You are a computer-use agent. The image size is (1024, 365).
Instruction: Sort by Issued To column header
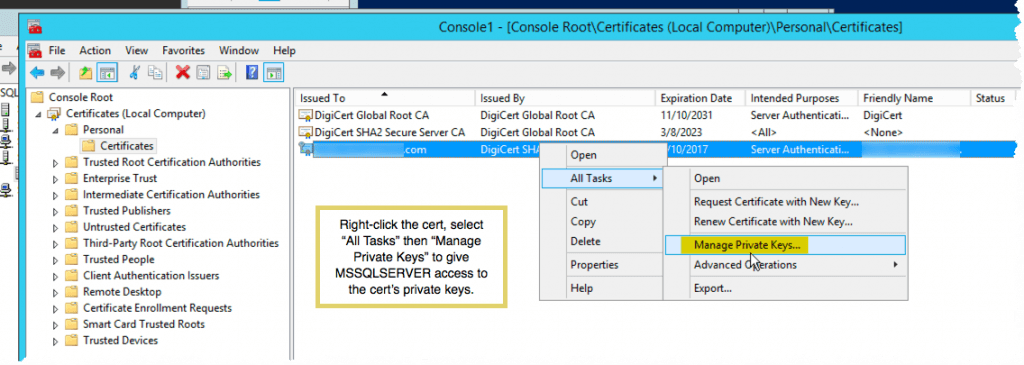385,99
